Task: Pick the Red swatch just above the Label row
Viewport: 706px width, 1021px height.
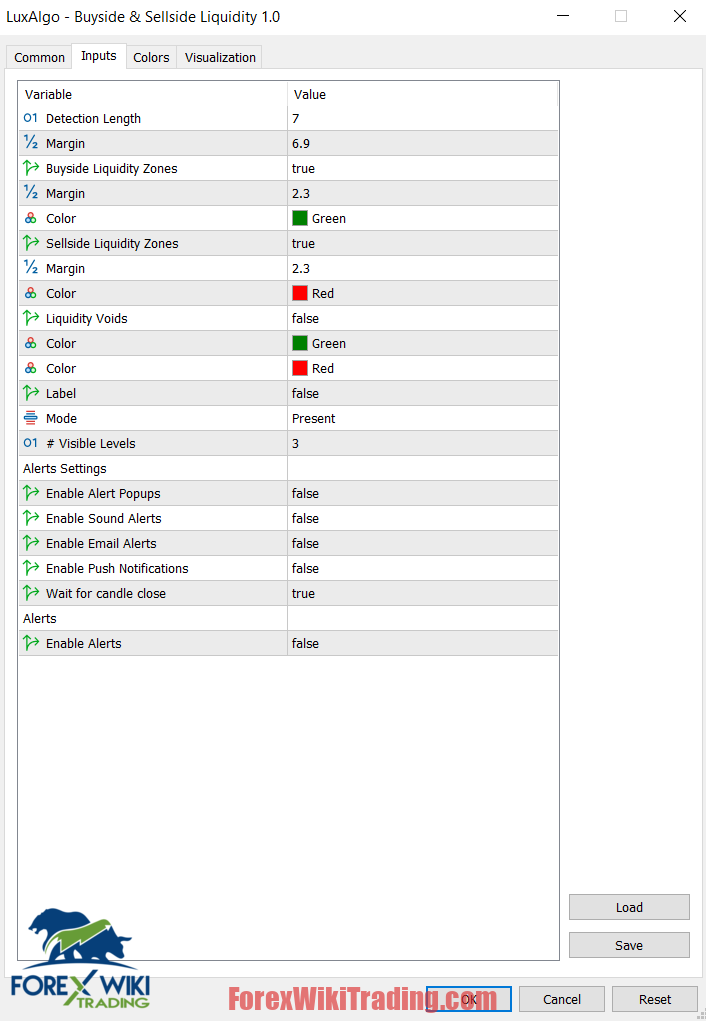Action: click(x=300, y=368)
